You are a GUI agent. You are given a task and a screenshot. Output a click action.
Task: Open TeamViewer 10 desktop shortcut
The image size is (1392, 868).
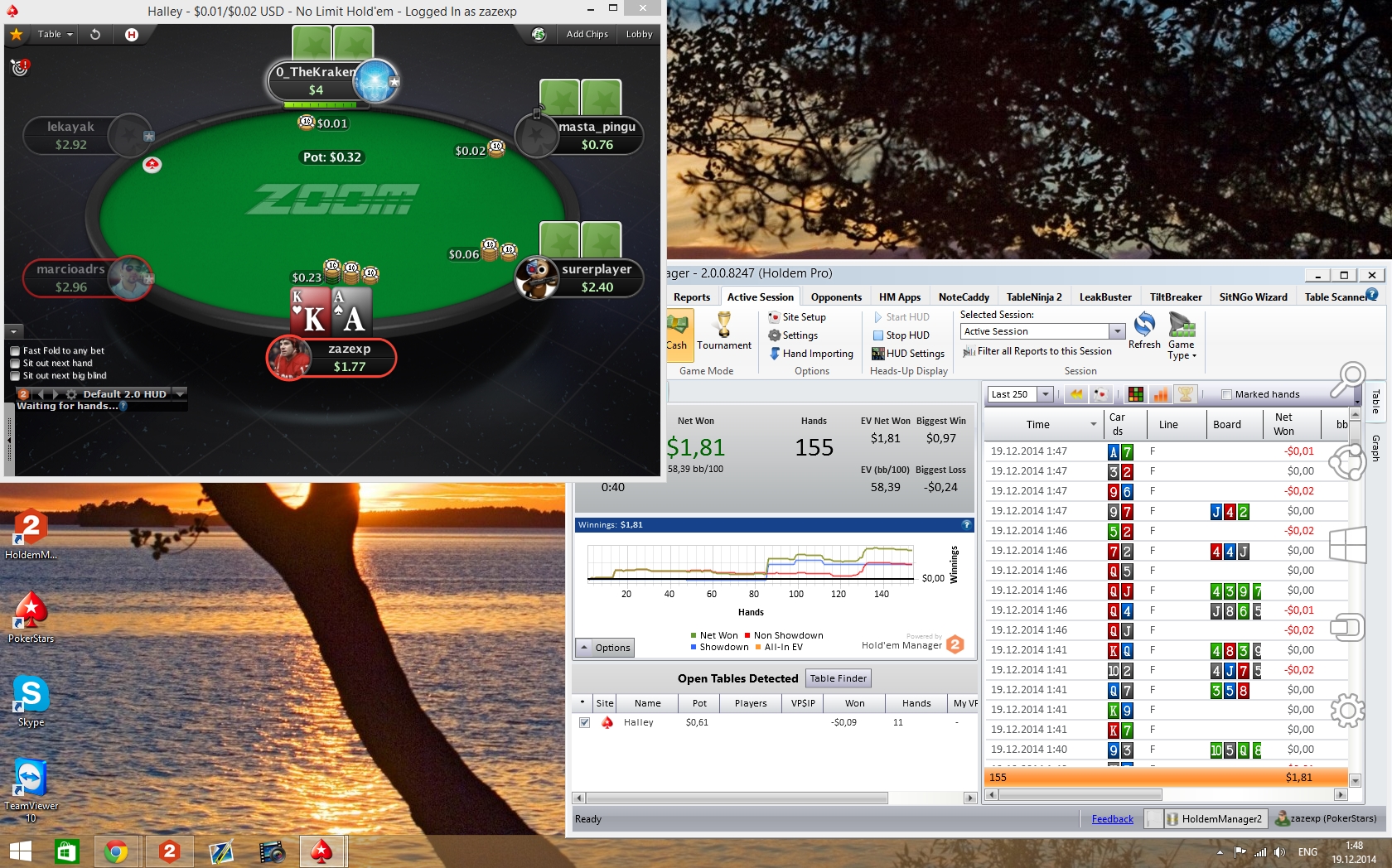pyautogui.click(x=31, y=791)
